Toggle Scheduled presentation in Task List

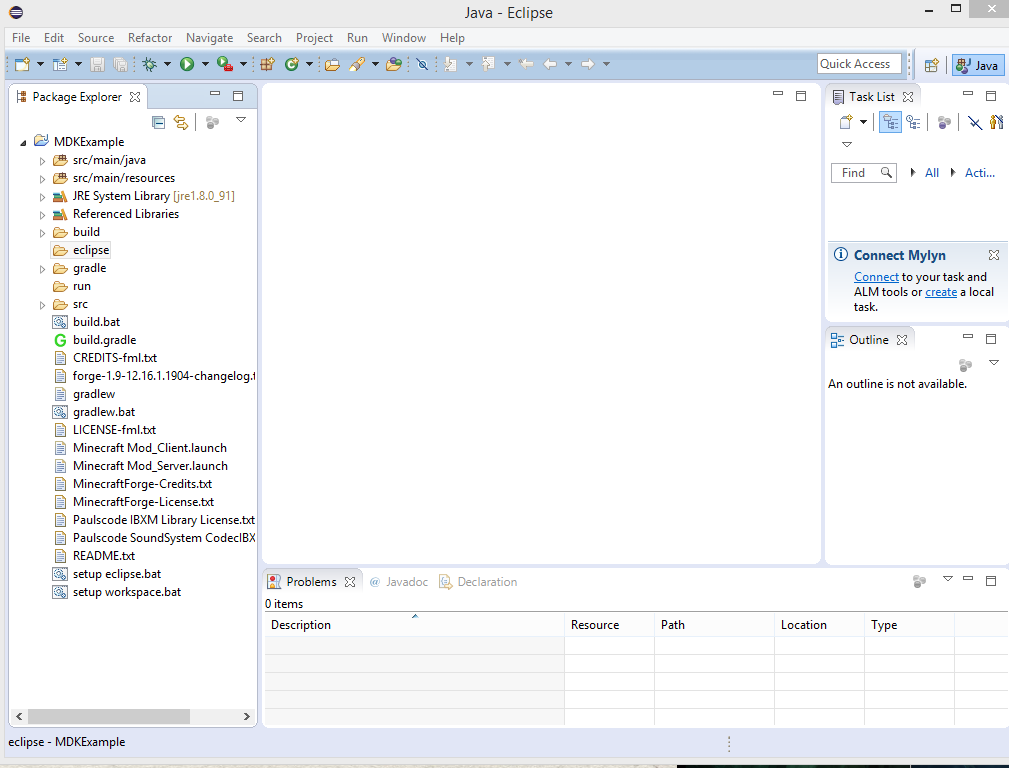pyautogui.click(x=913, y=122)
